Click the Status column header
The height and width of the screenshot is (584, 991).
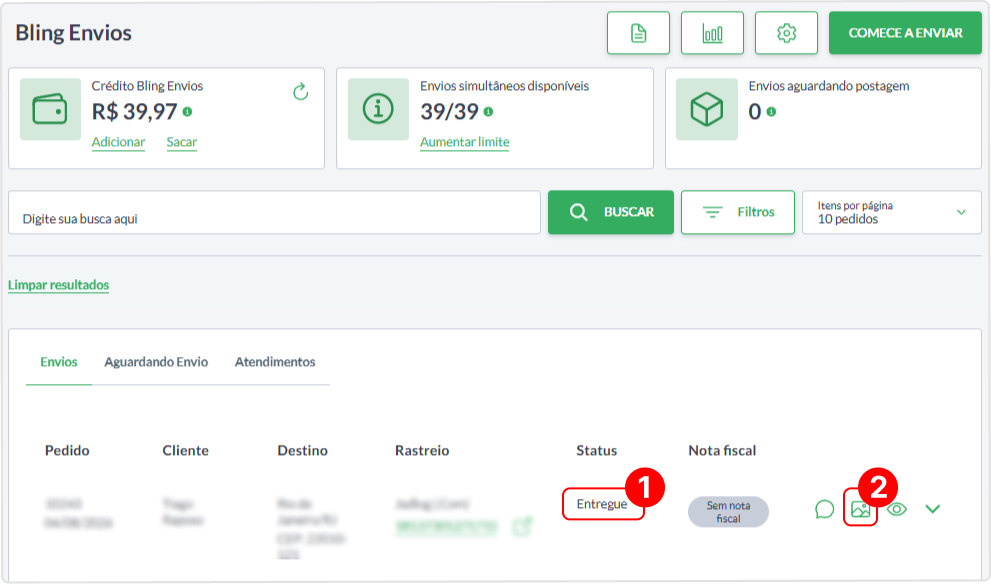596,451
